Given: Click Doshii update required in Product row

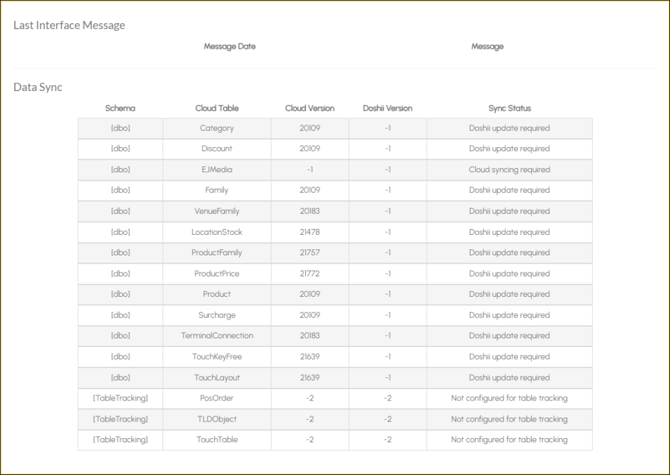Looking at the screenshot, I should tap(509, 294).
